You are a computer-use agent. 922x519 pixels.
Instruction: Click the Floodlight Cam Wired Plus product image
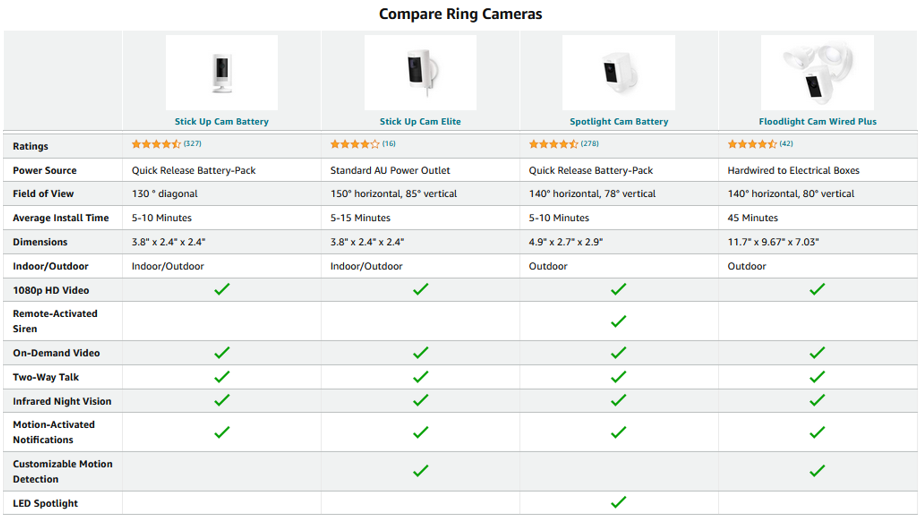tap(817, 72)
